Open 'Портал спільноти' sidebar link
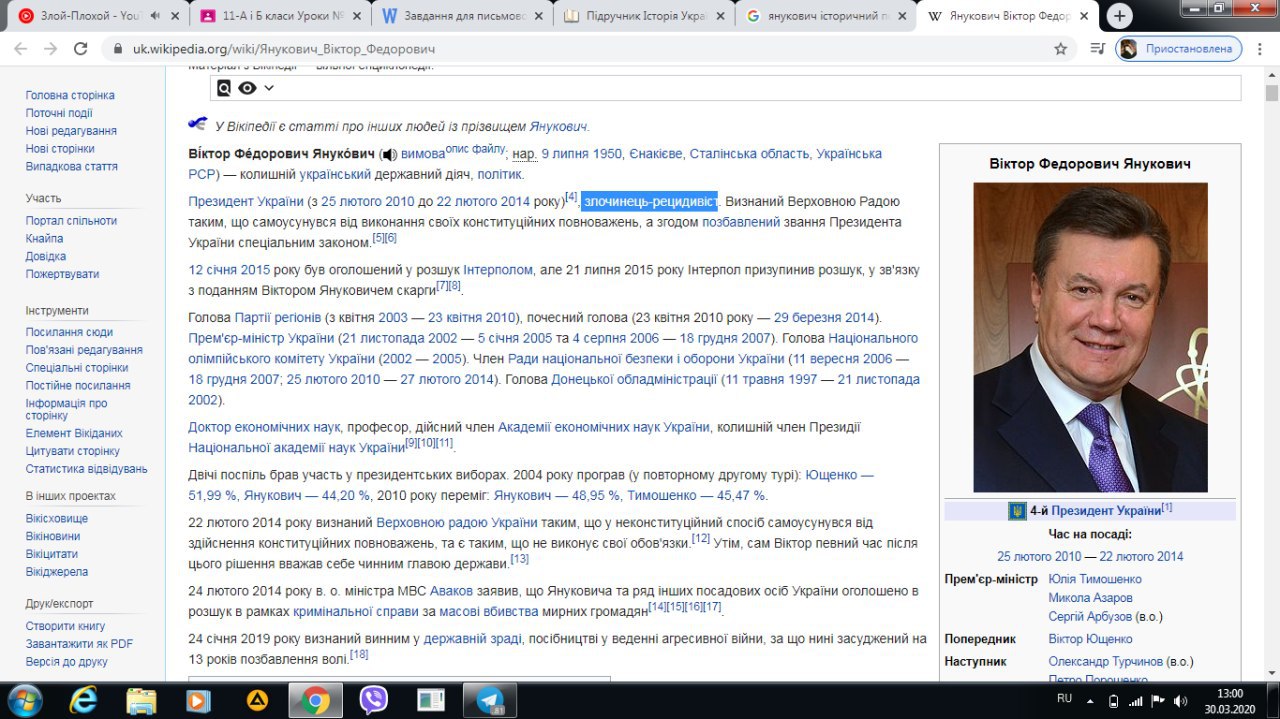 pyautogui.click(x=71, y=220)
